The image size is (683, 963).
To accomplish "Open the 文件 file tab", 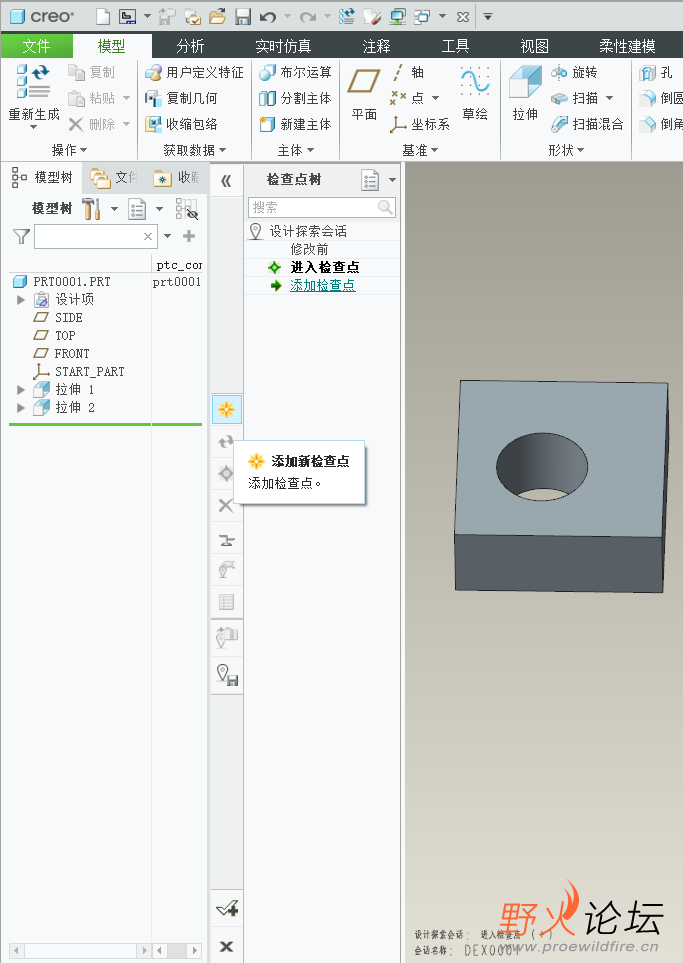I will coord(37,46).
